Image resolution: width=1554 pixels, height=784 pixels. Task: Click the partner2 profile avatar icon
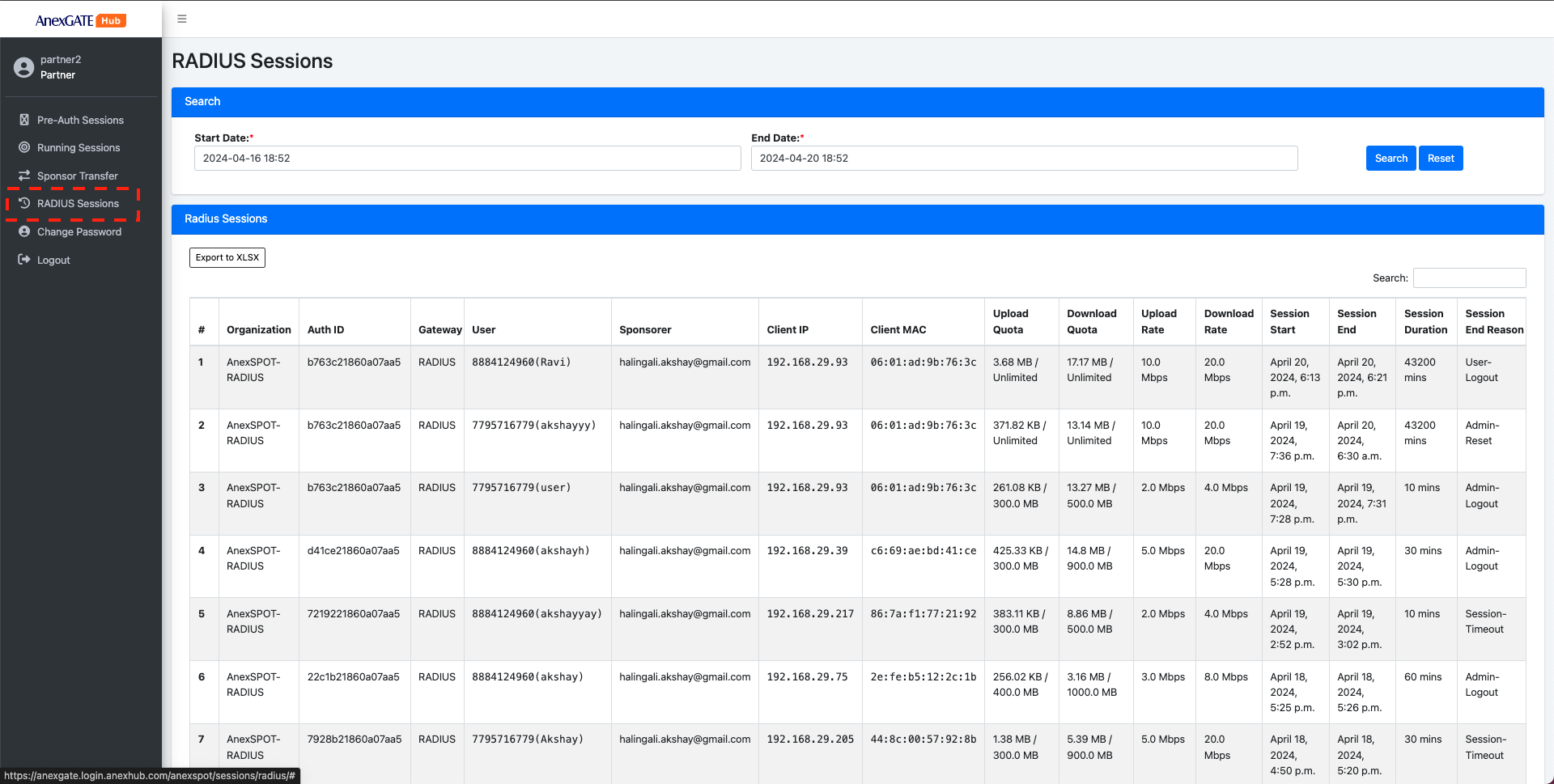23,67
